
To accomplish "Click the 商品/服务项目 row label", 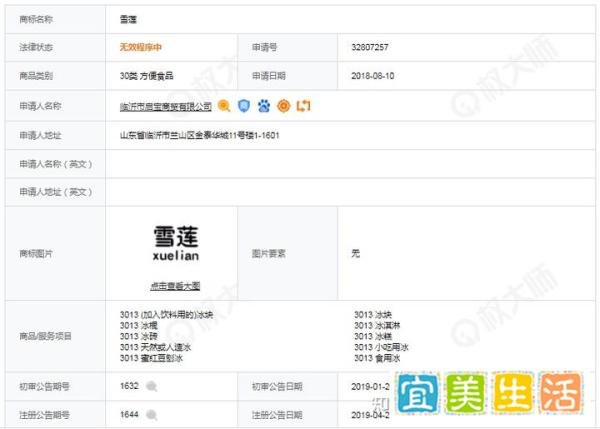I will pyautogui.click(x=45, y=336).
